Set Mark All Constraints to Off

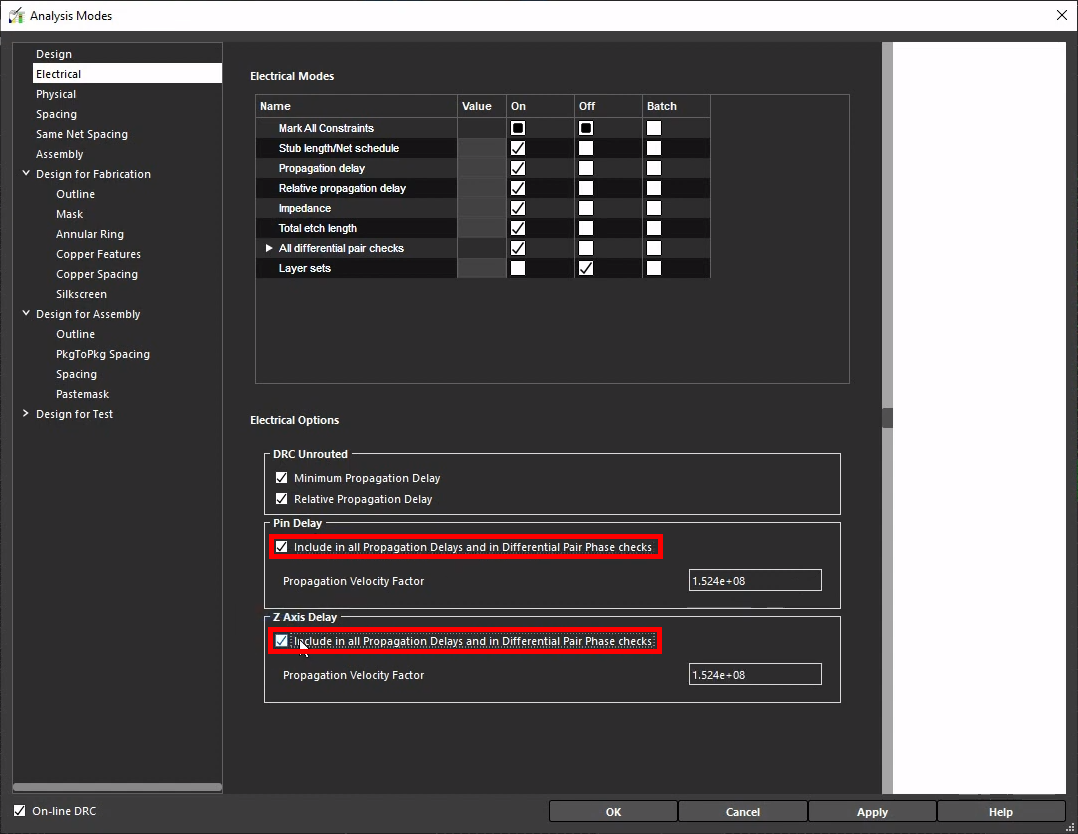[586, 128]
